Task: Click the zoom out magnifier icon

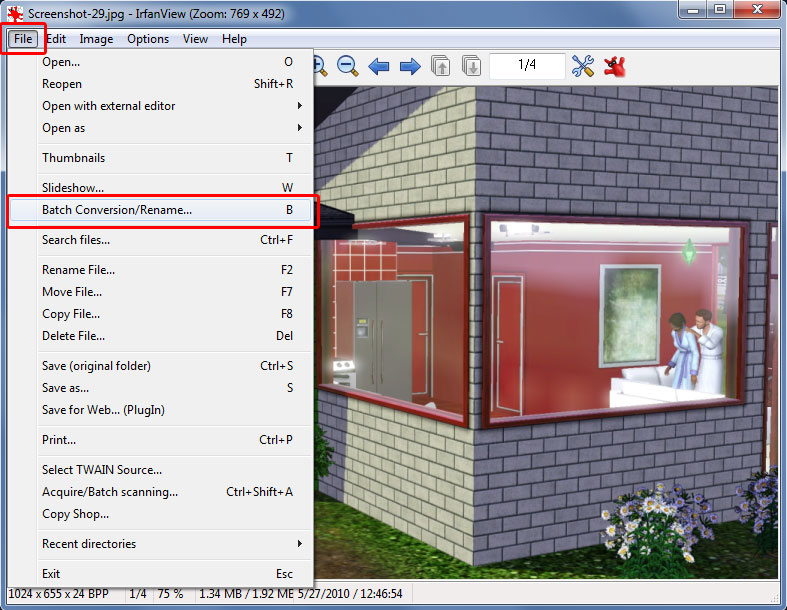Action: [347, 66]
